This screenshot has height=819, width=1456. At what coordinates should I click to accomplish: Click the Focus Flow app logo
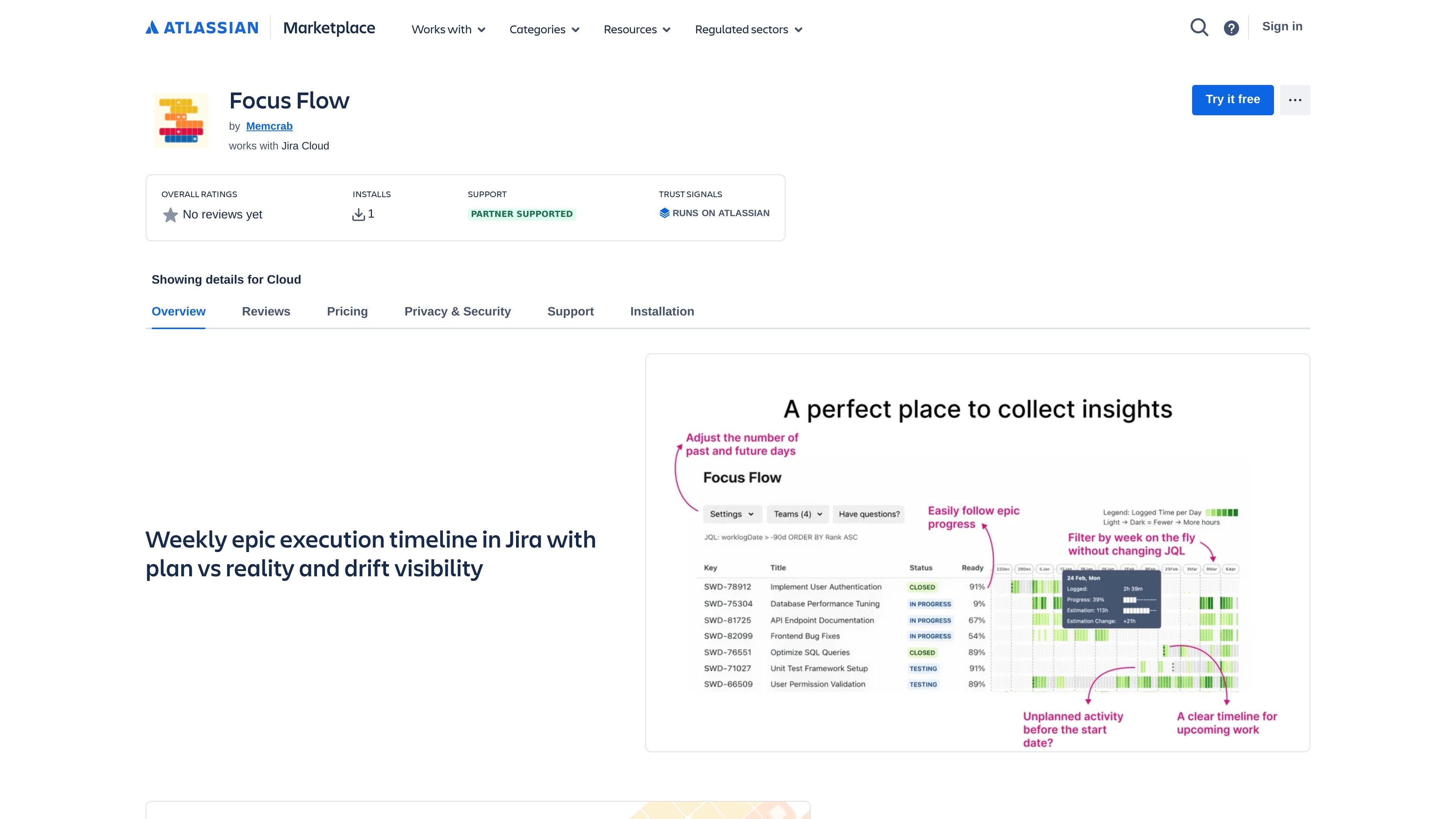pyautogui.click(x=181, y=121)
